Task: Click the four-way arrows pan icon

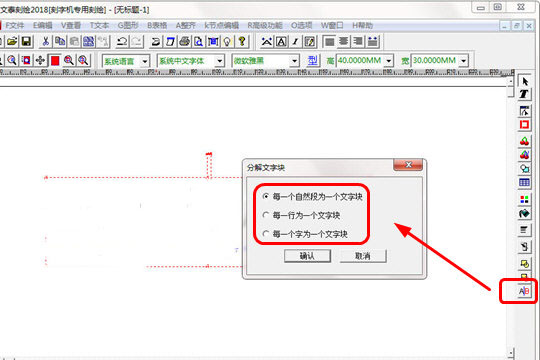Action: click(40, 61)
